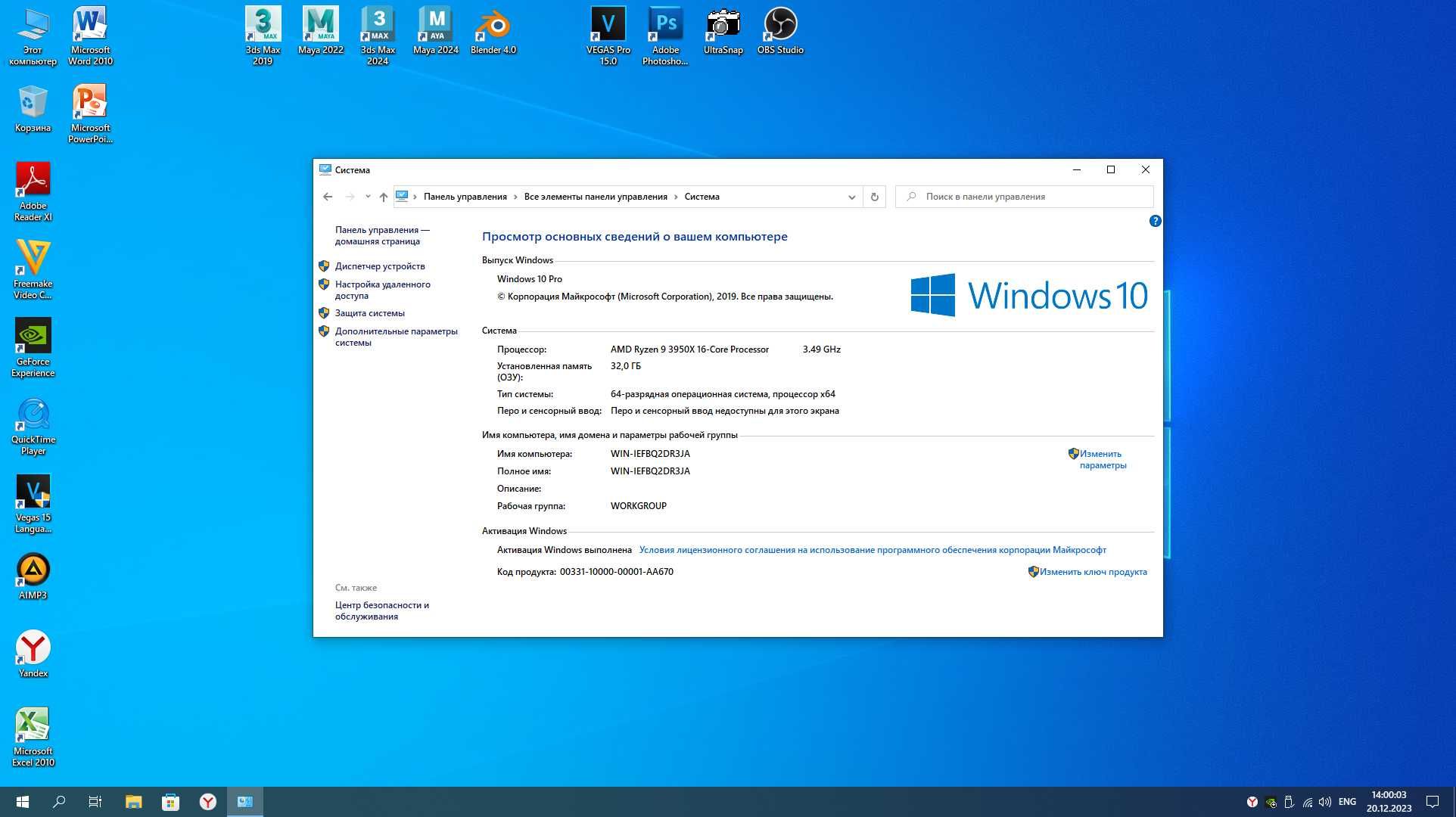This screenshot has height=817, width=1456.
Task: Open the Windows Start menu
Action: pos(22,802)
